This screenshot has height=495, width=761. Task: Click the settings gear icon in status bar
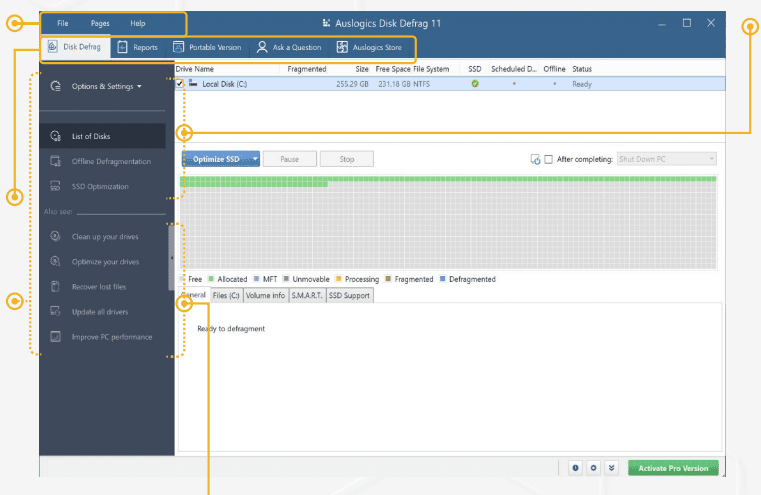pyautogui.click(x=593, y=468)
